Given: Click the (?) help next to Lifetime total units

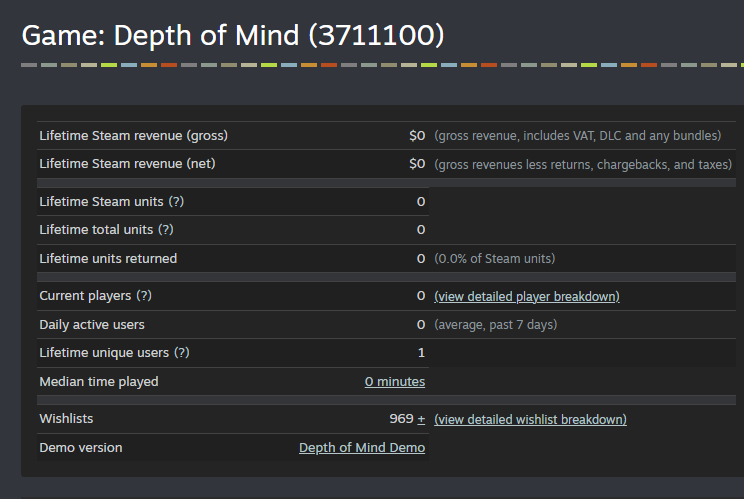Looking at the screenshot, I should (x=166, y=230).
